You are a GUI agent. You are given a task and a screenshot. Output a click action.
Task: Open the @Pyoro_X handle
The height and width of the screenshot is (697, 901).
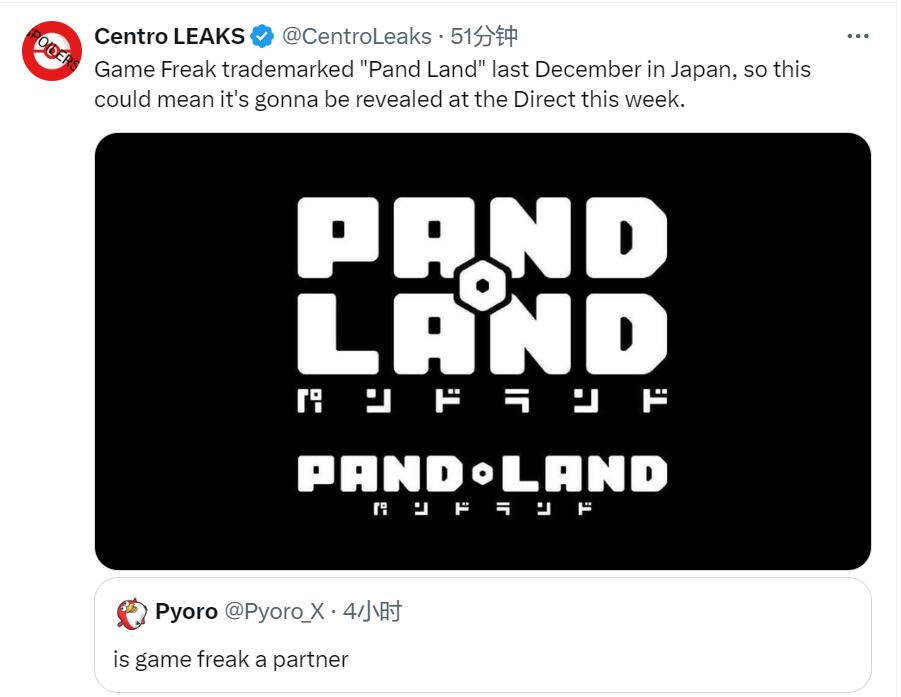pos(274,612)
